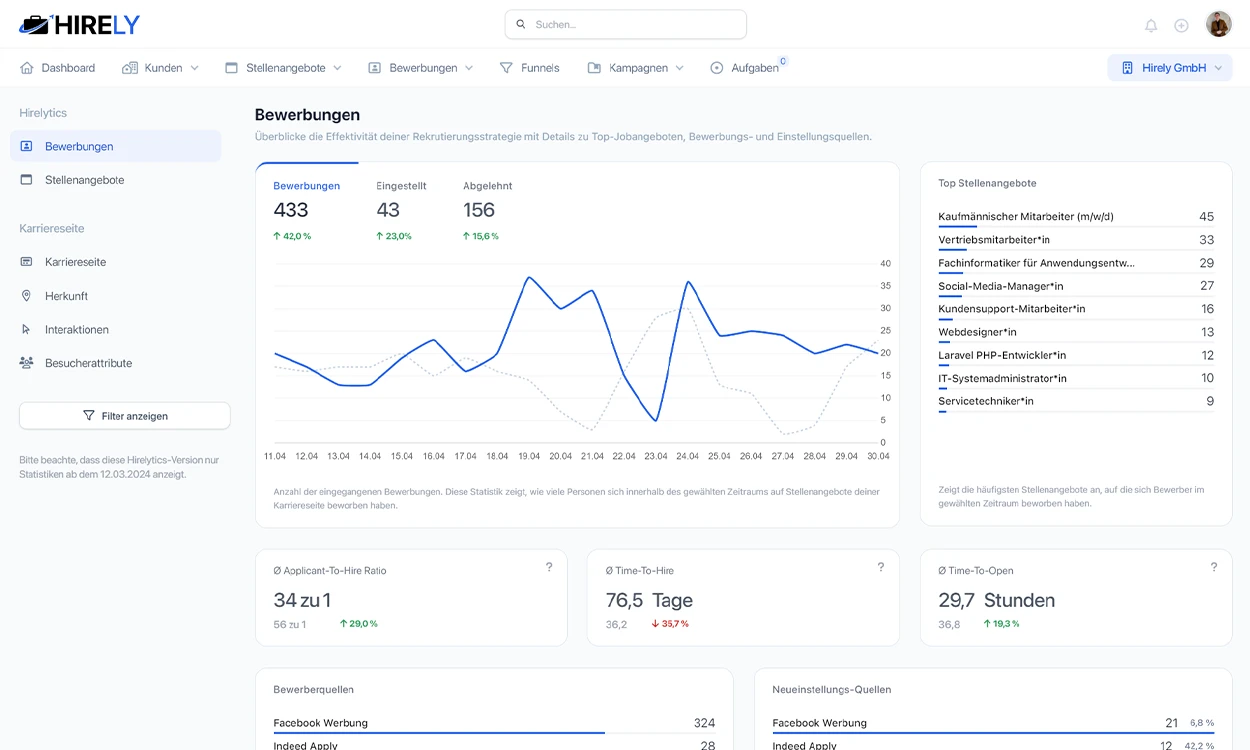Click the Besucherattribute people icon
The width and height of the screenshot is (1250, 750).
click(x=28, y=363)
